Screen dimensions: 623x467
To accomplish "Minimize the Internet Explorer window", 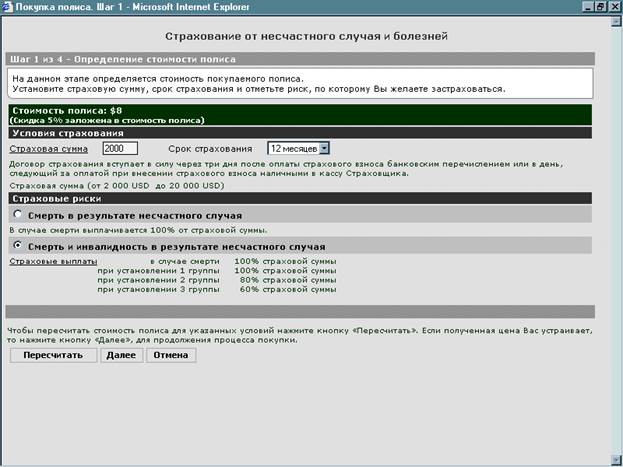I will pos(589,6).
